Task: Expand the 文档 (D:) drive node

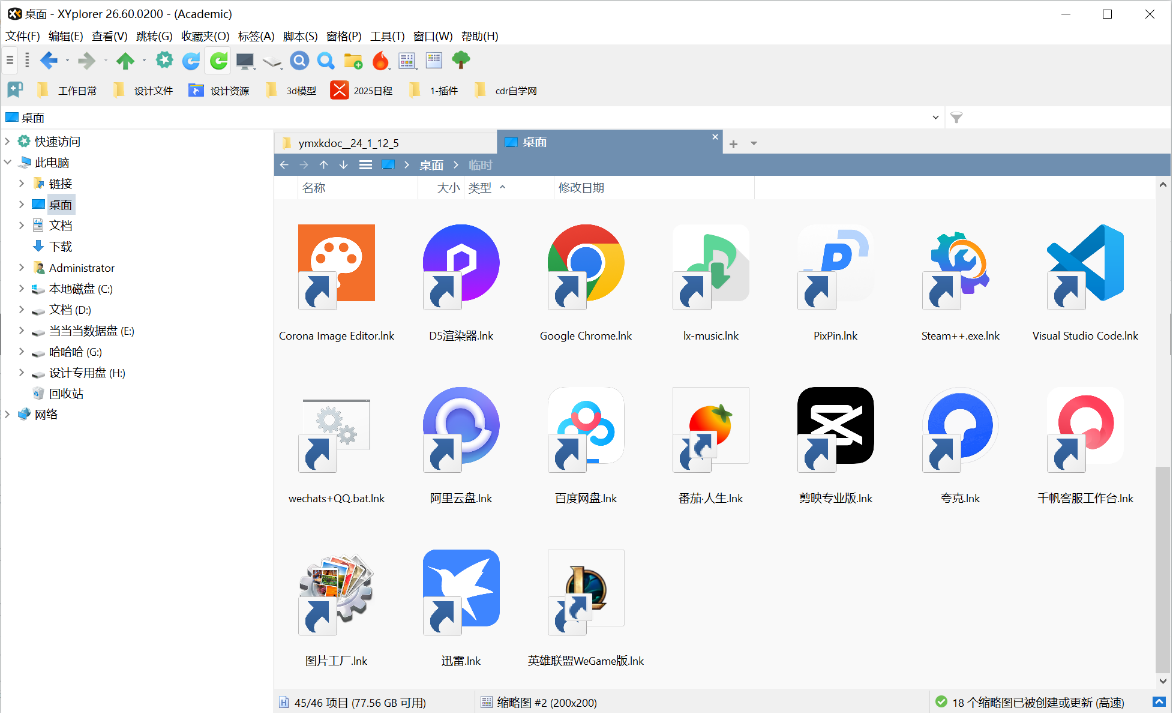Action: [x=22, y=309]
